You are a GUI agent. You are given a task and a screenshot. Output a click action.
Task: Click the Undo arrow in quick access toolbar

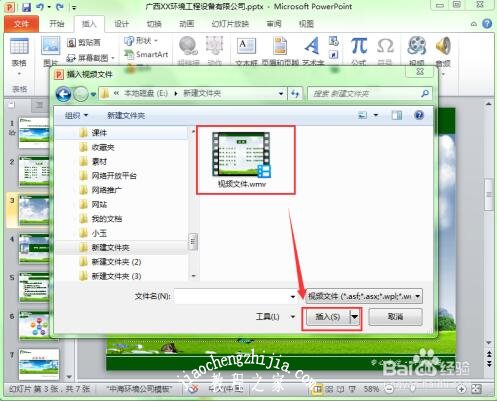click(x=40, y=7)
